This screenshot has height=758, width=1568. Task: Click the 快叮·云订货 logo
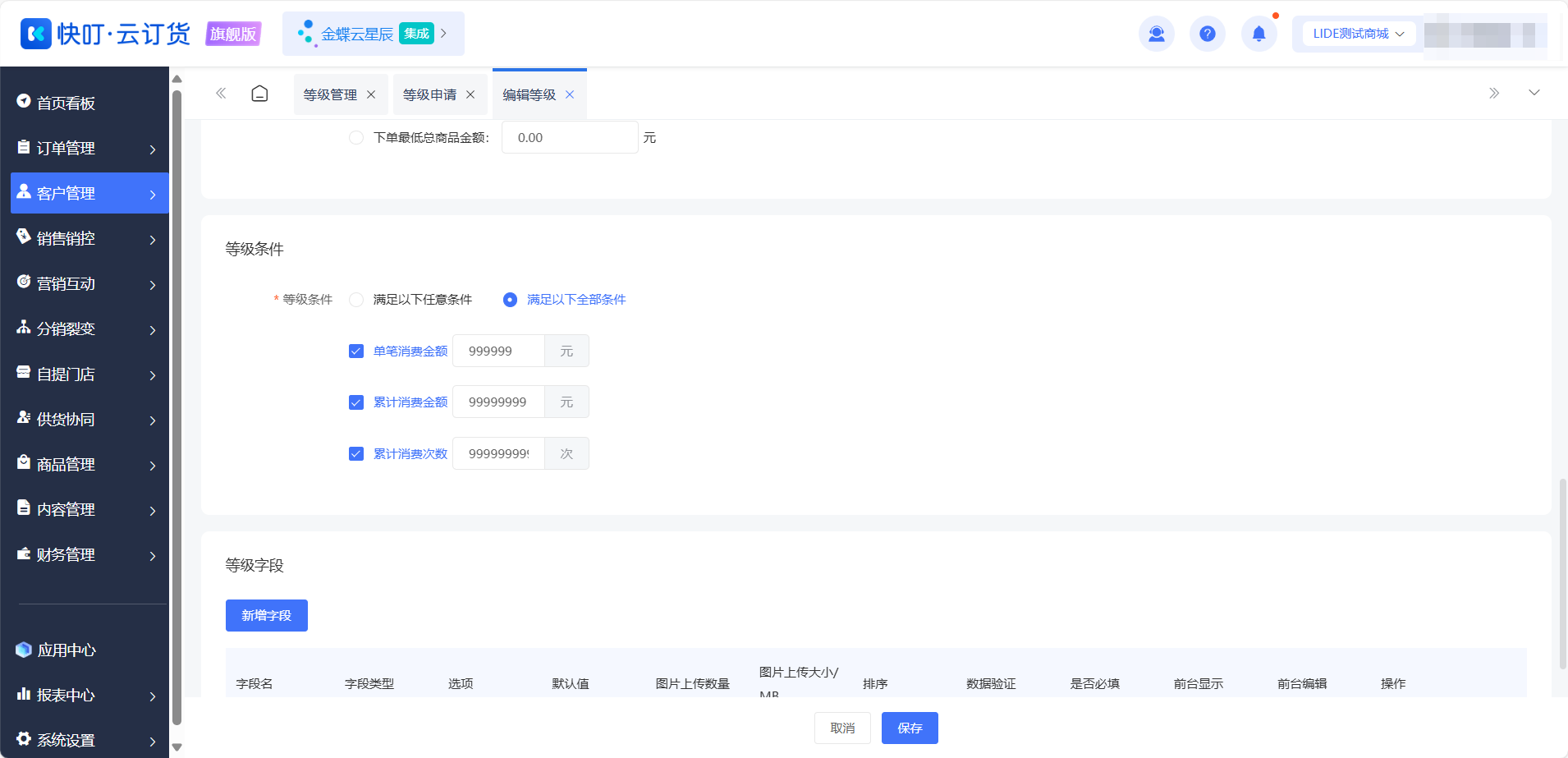pyautogui.click(x=105, y=34)
